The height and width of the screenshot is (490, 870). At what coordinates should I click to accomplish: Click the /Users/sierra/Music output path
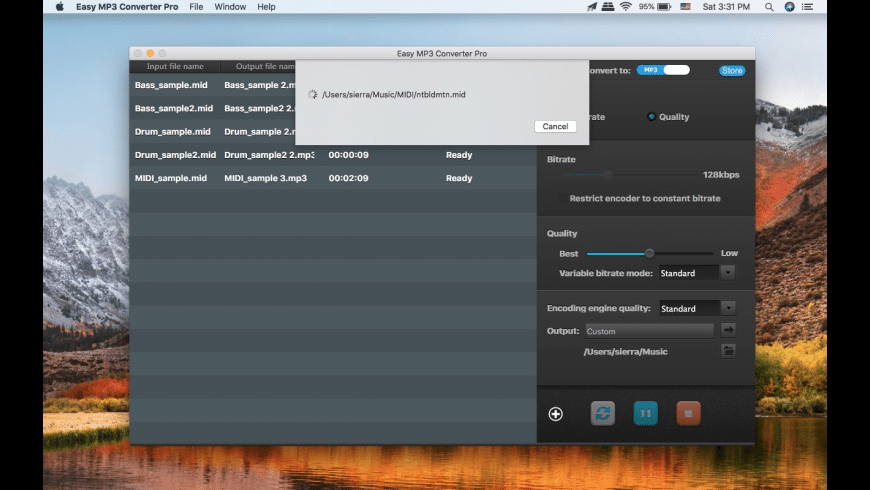625,352
